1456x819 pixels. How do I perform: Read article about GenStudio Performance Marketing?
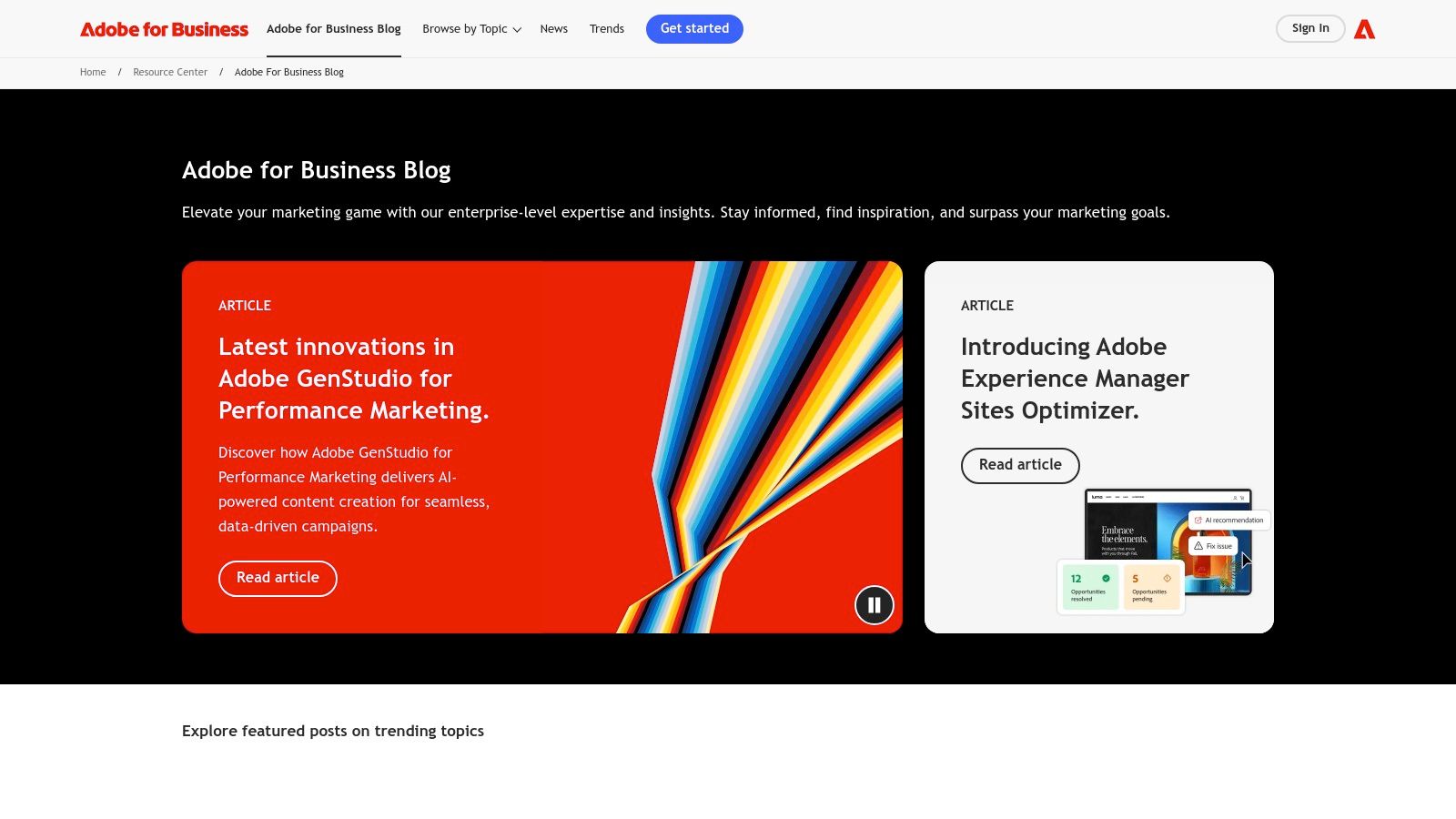pos(278,579)
